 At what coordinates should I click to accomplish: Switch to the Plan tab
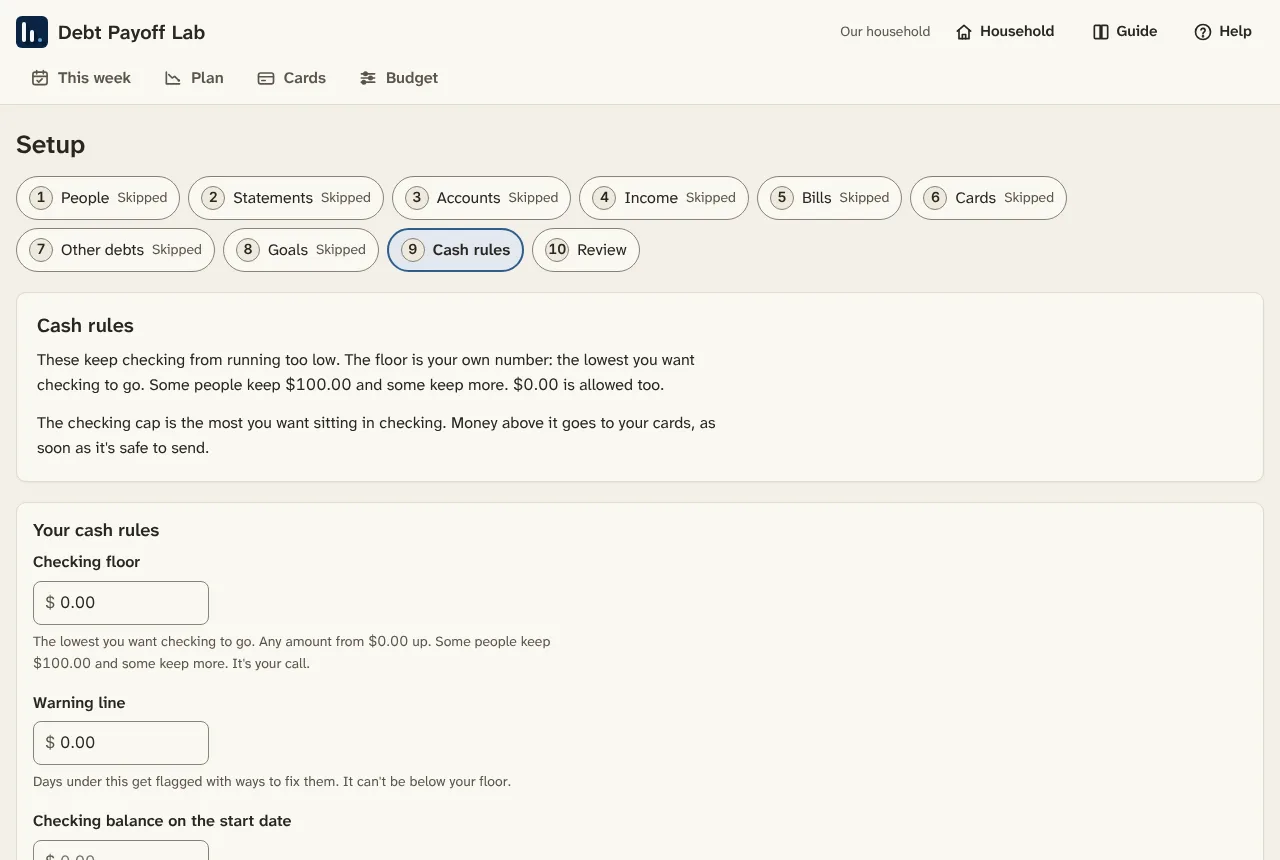[x=194, y=78]
